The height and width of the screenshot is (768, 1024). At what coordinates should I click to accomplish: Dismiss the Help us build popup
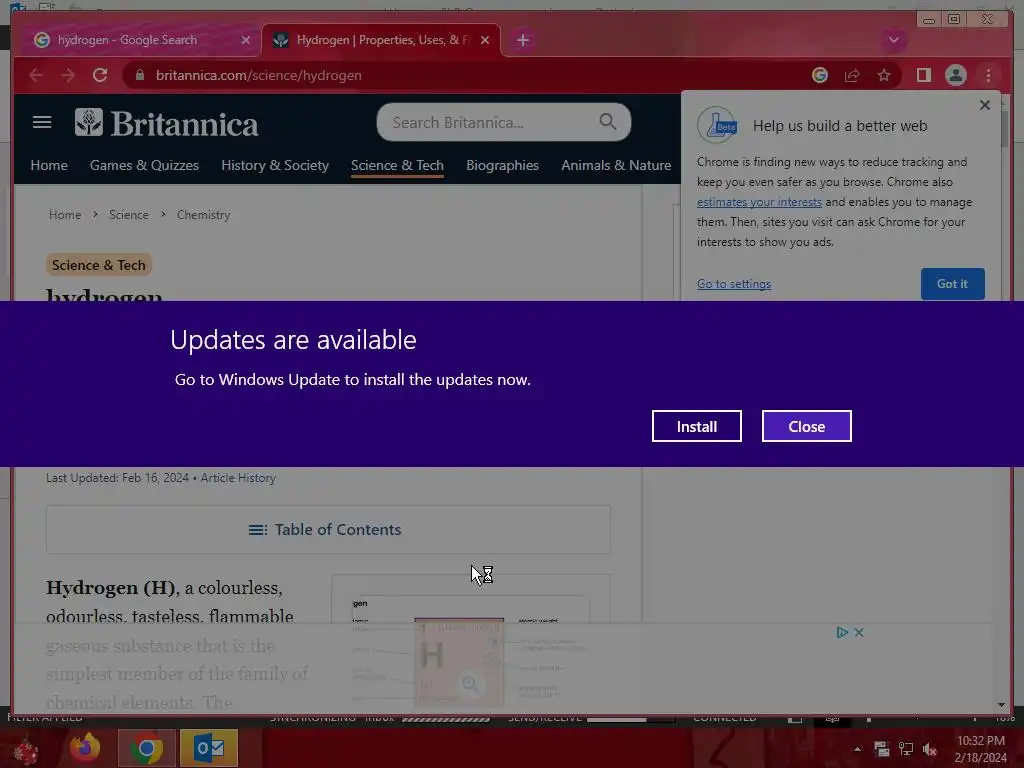tap(985, 105)
